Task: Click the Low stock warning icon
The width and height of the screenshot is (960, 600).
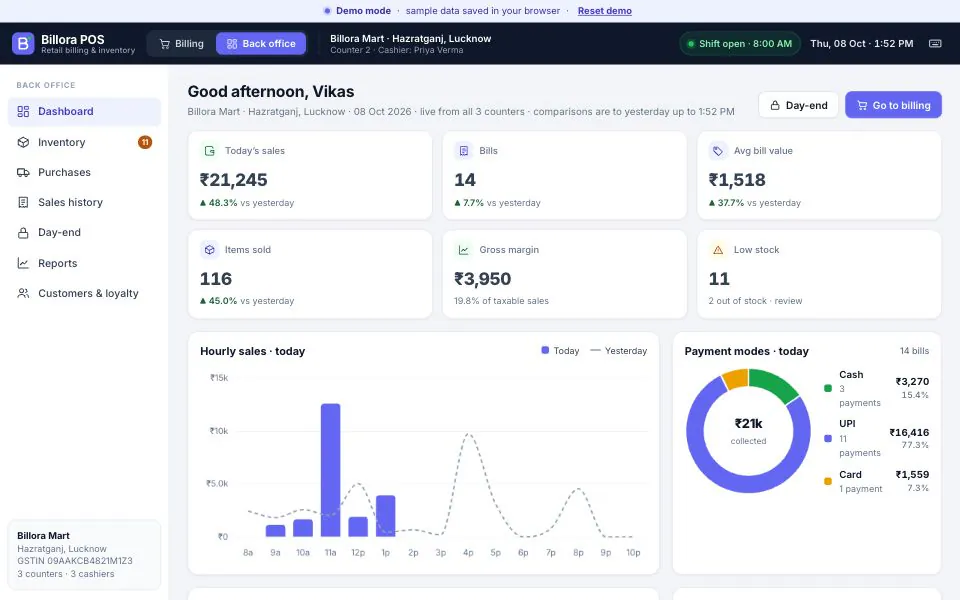Action: (718, 250)
